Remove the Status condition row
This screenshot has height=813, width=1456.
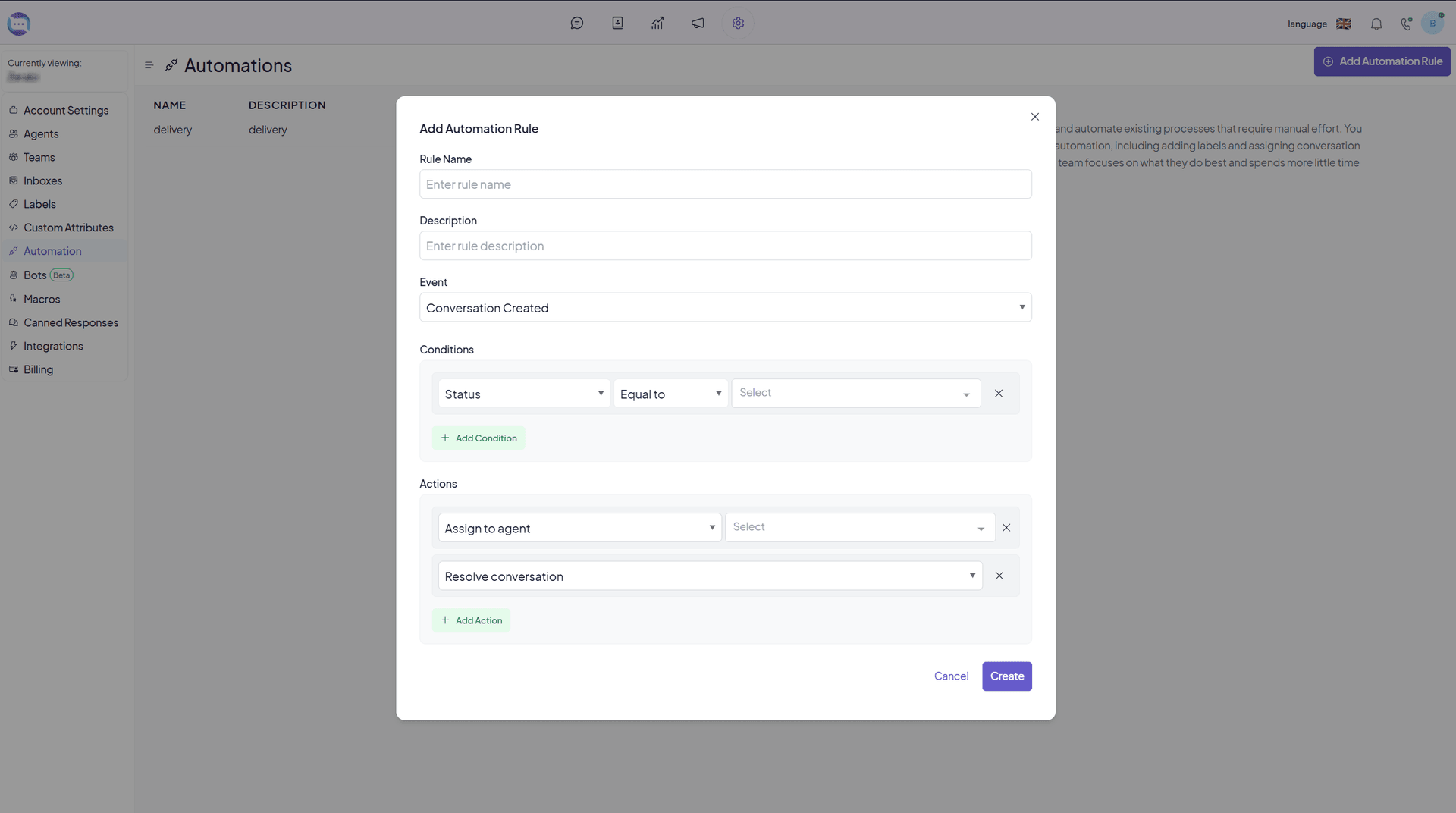999,394
